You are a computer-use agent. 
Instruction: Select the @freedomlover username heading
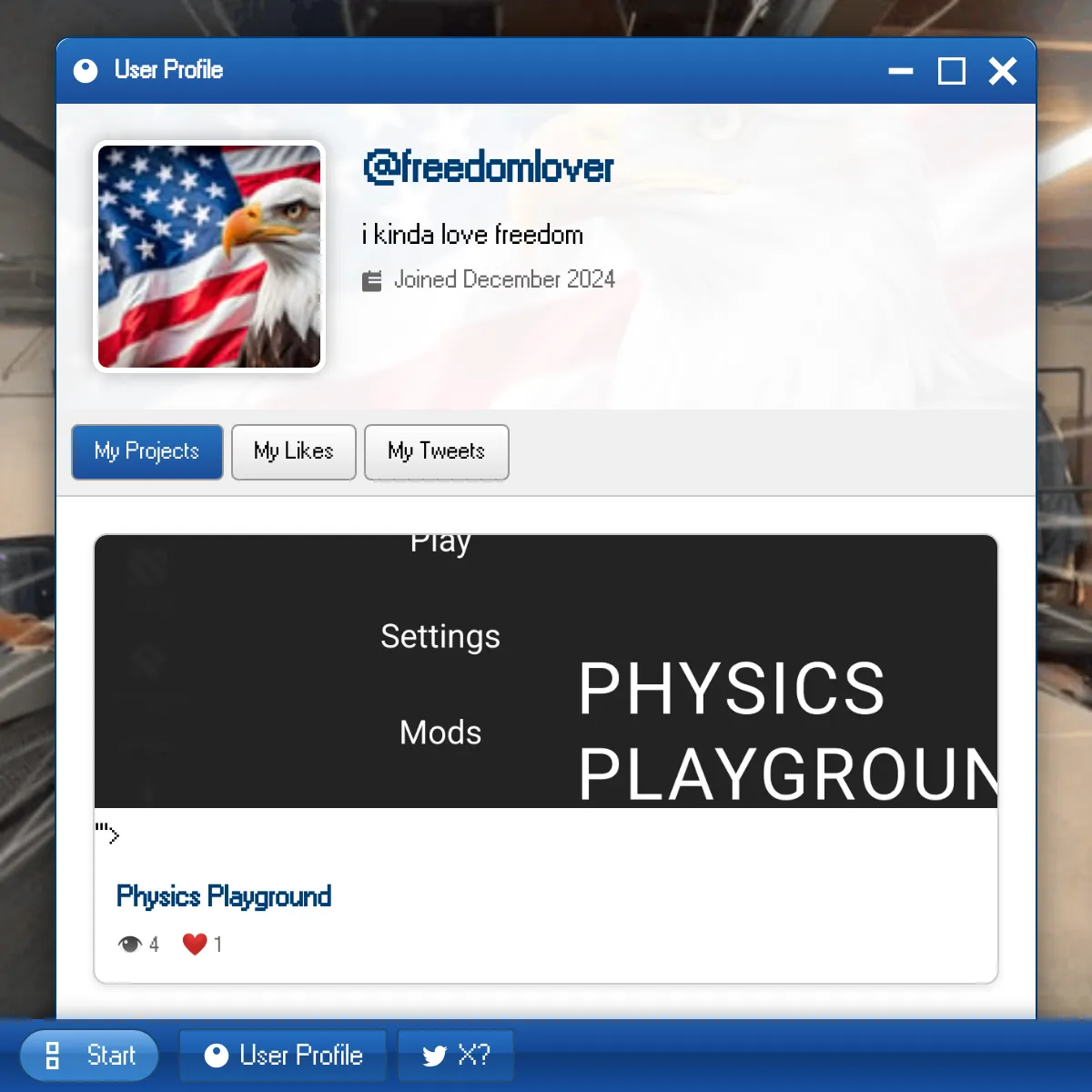point(488,167)
